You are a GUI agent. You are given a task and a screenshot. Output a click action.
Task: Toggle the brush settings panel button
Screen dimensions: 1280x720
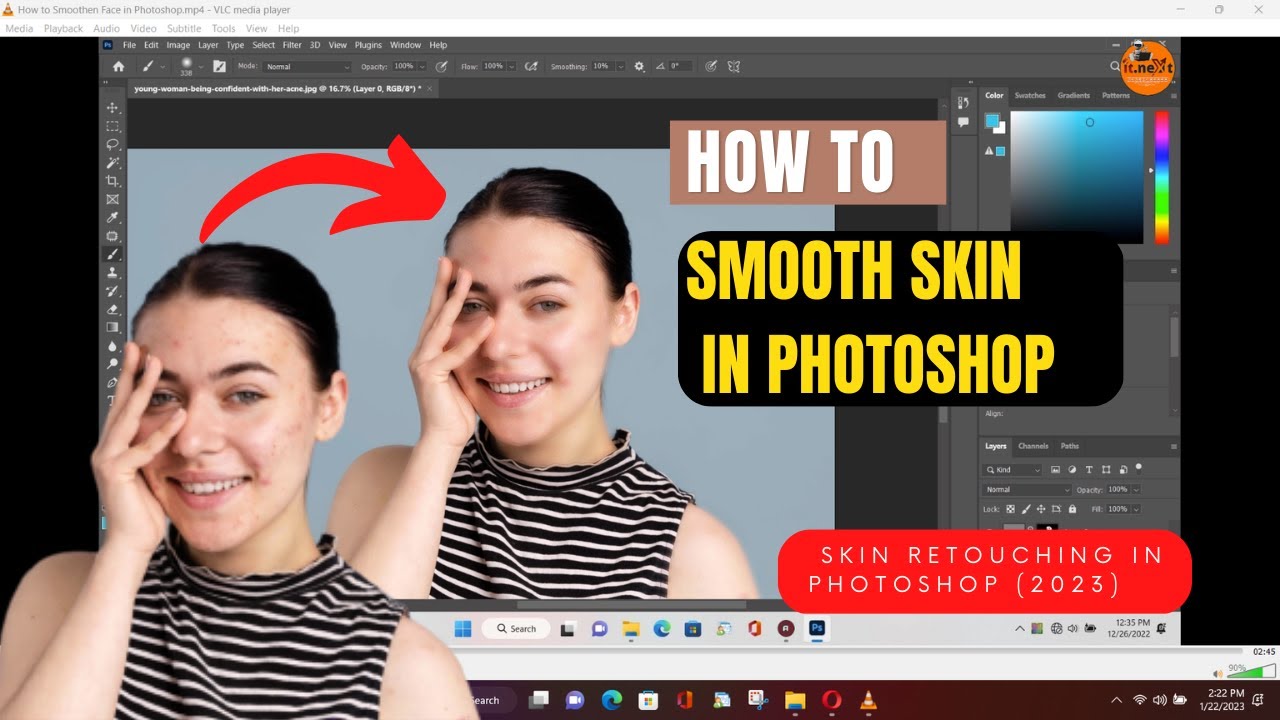[x=219, y=66]
